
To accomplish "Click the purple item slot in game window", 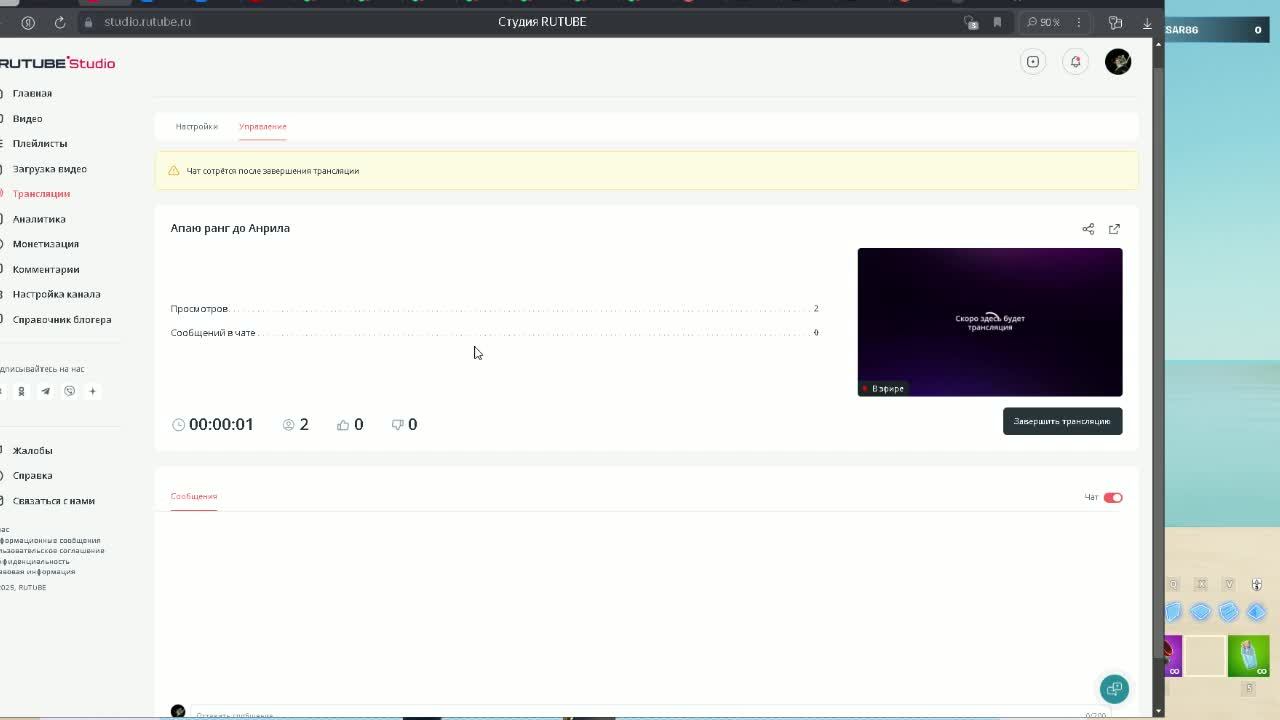I will pyautogui.click(x=1173, y=656).
